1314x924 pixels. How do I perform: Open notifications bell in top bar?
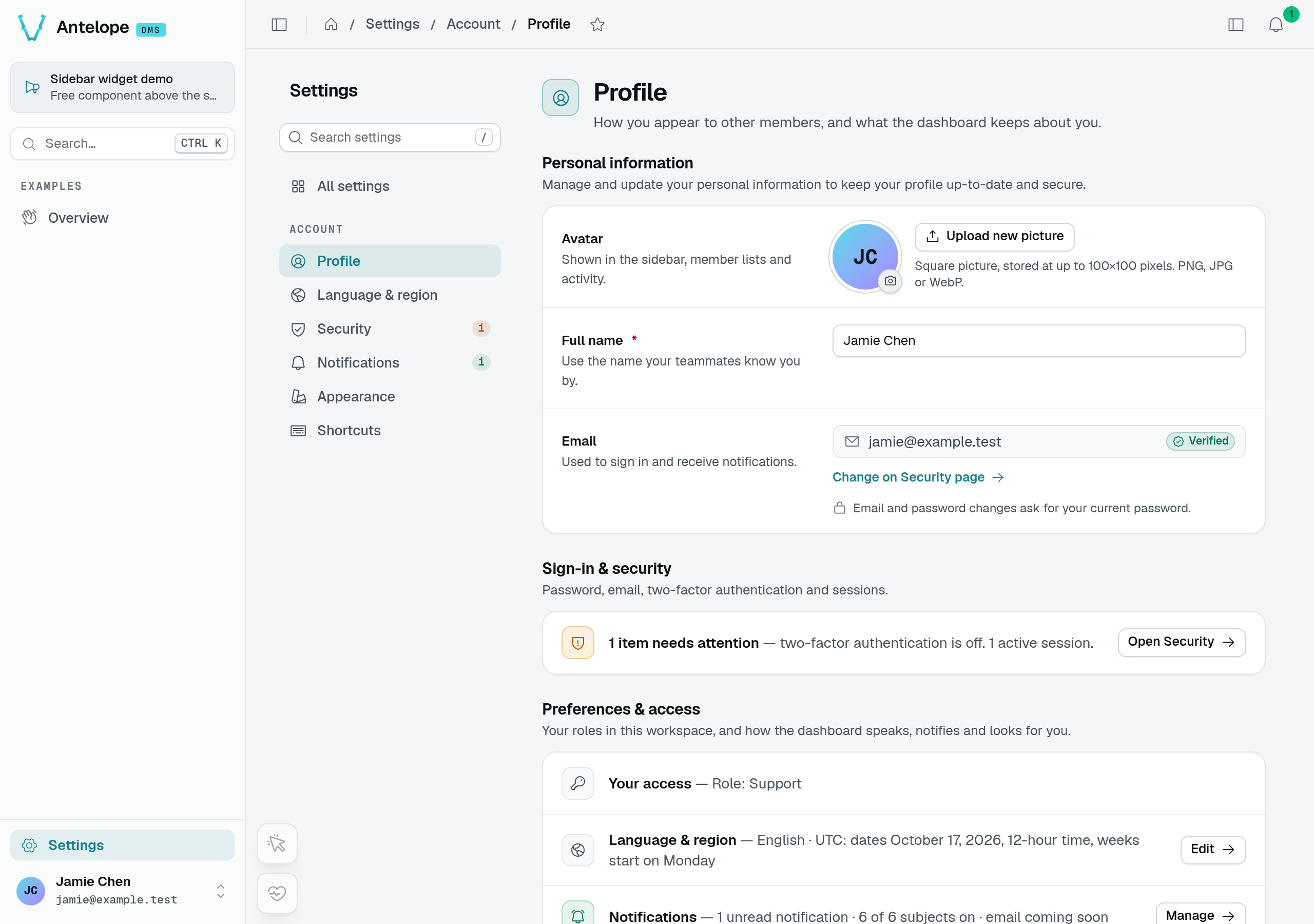1276,24
